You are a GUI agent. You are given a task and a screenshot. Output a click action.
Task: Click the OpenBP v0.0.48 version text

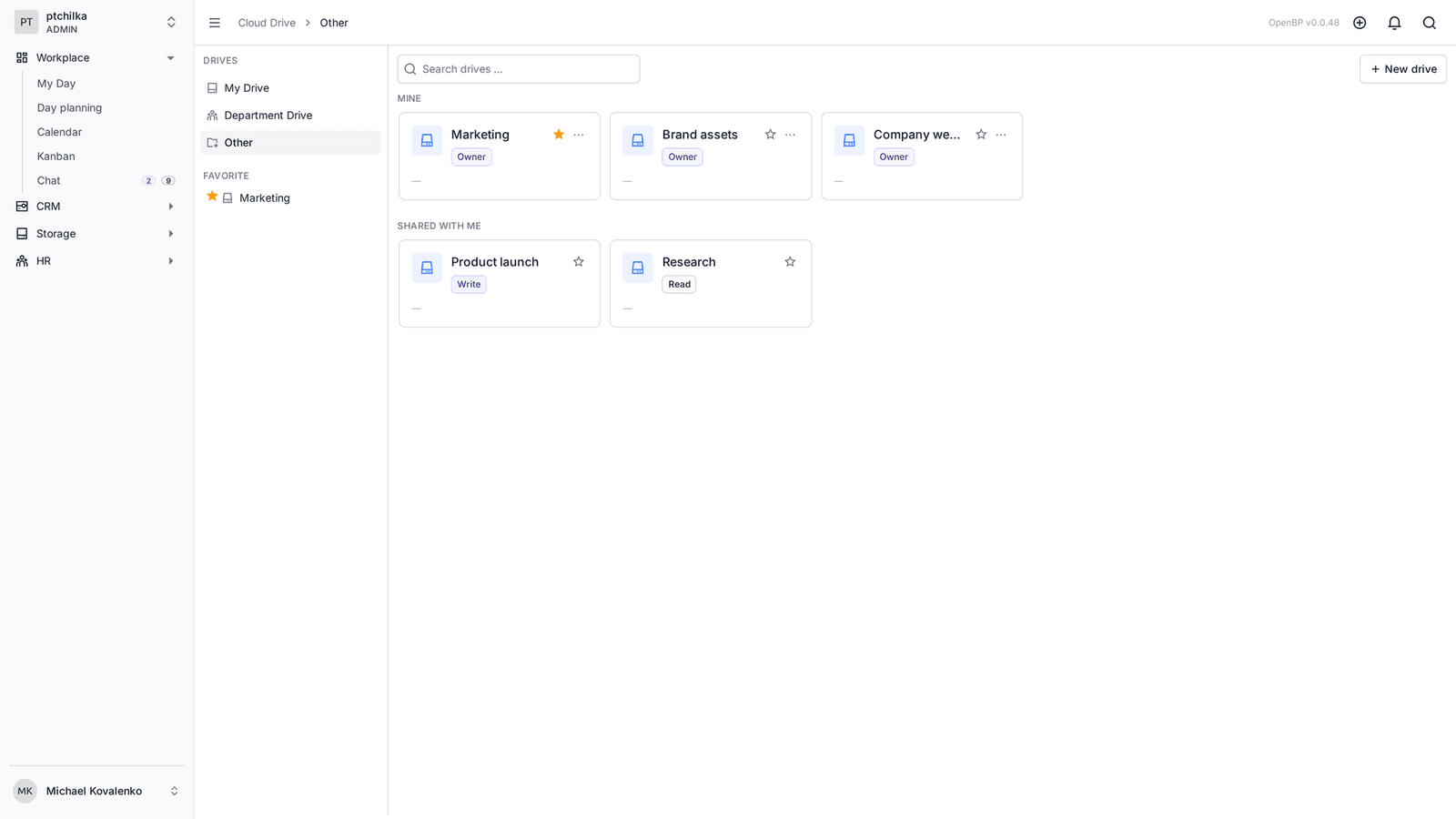1303,23
